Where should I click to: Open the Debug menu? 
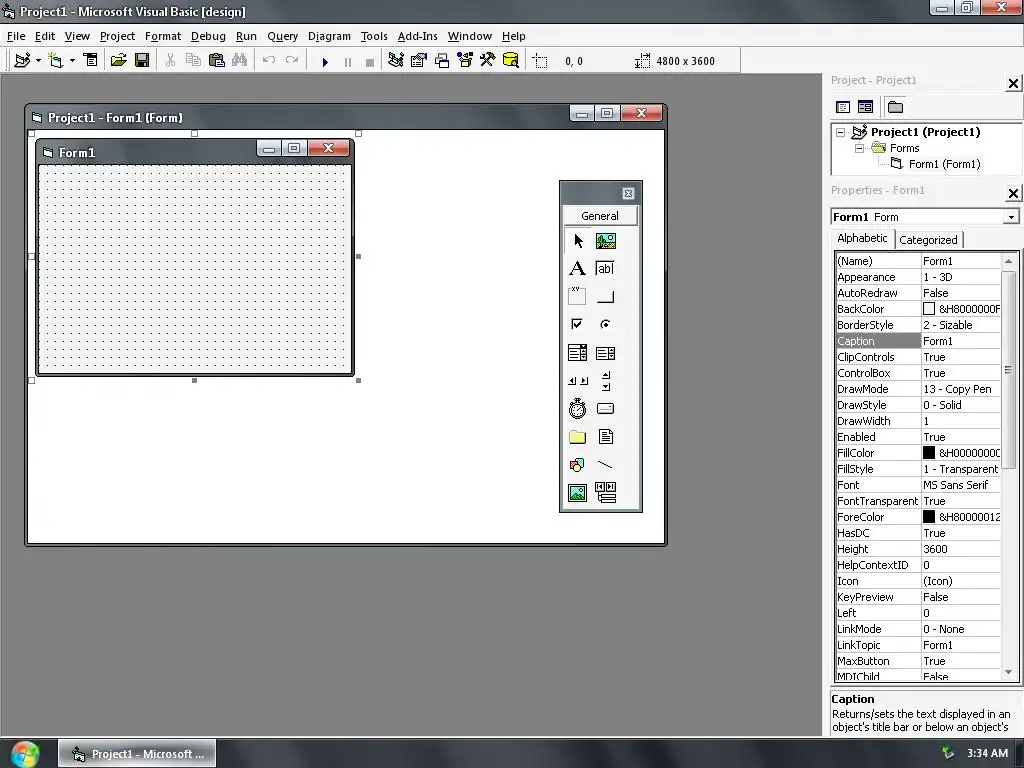pyautogui.click(x=208, y=36)
